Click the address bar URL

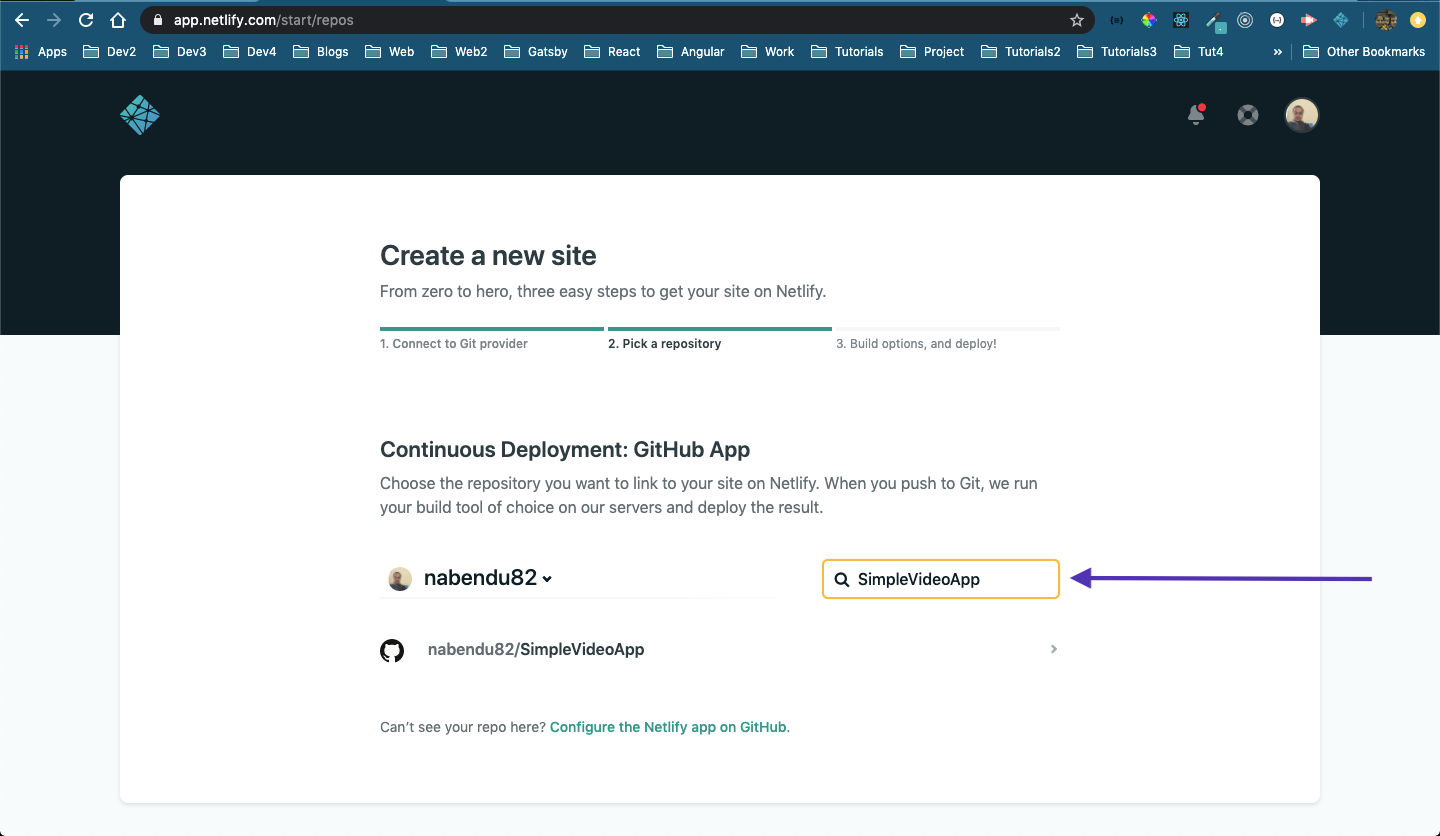pyautogui.click(x=263, y=20)
